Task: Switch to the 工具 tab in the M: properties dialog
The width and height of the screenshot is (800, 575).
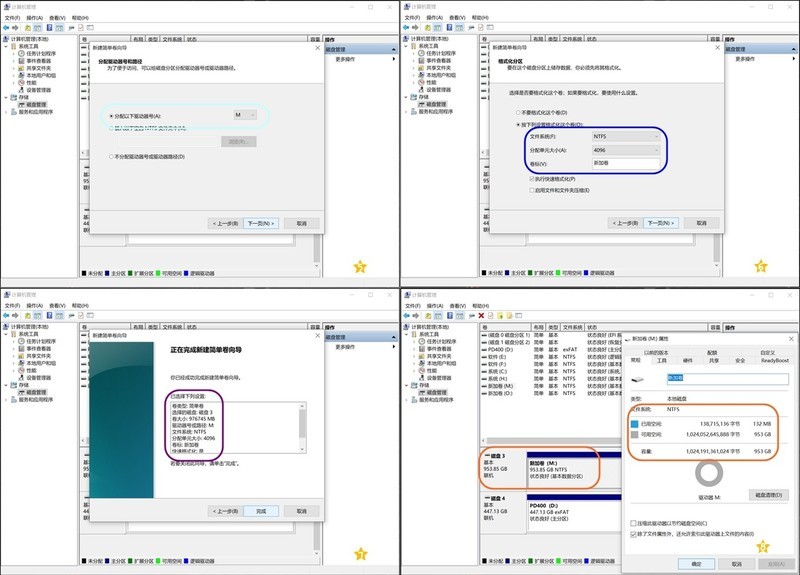Action: coord(662,360)
